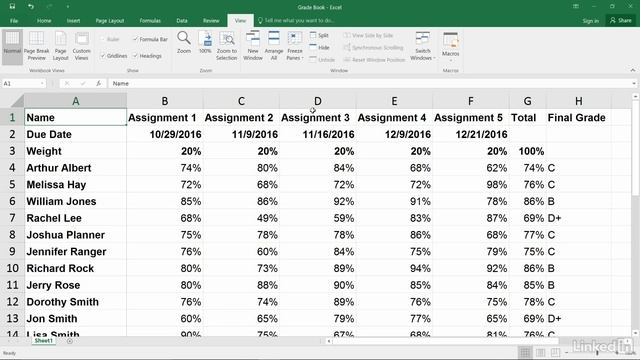Click the Select All corner triangle
This screenshot has height=360, width=640.
pos(18,100)
